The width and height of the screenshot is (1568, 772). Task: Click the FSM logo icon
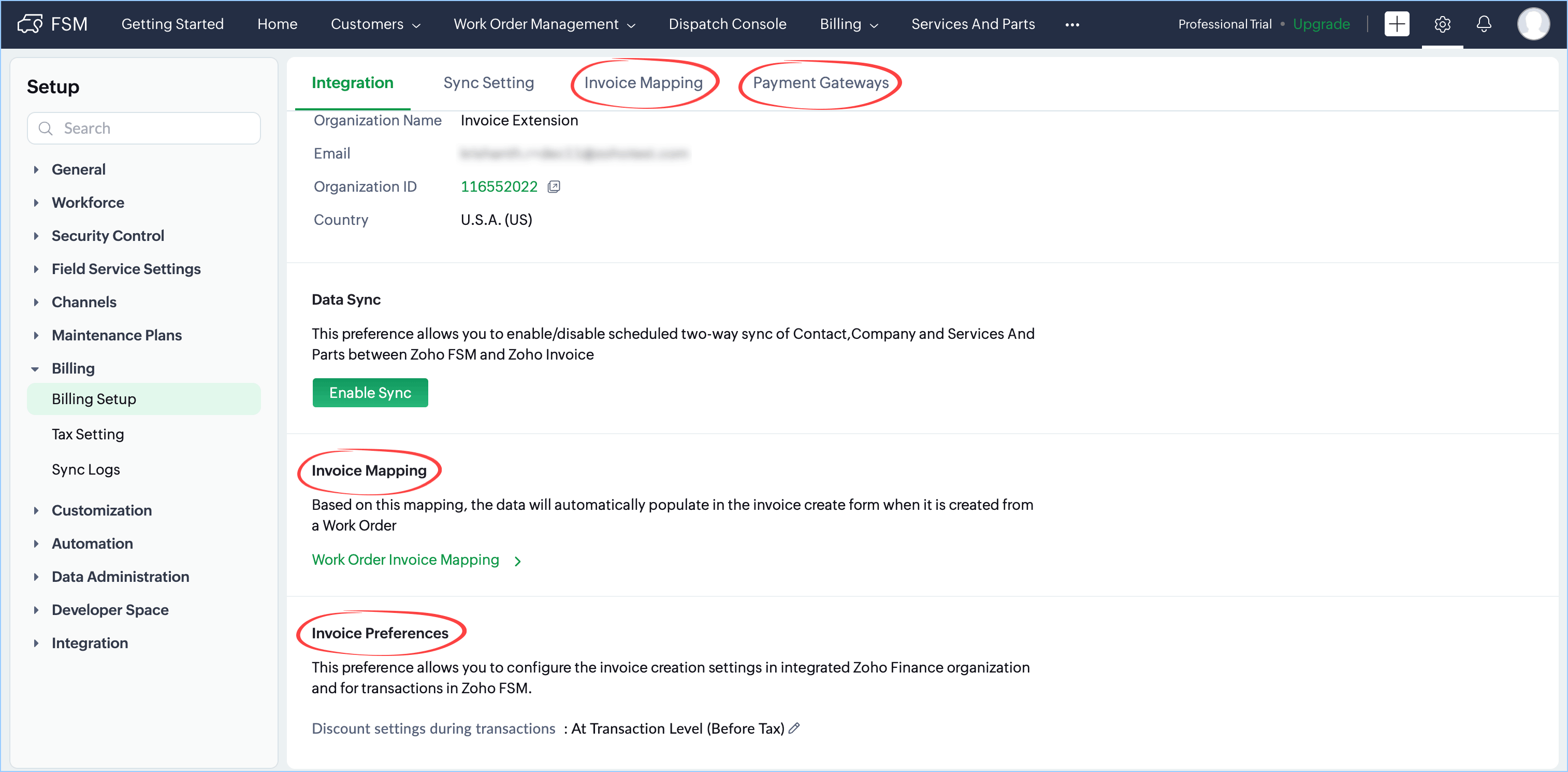pos(30,24)
